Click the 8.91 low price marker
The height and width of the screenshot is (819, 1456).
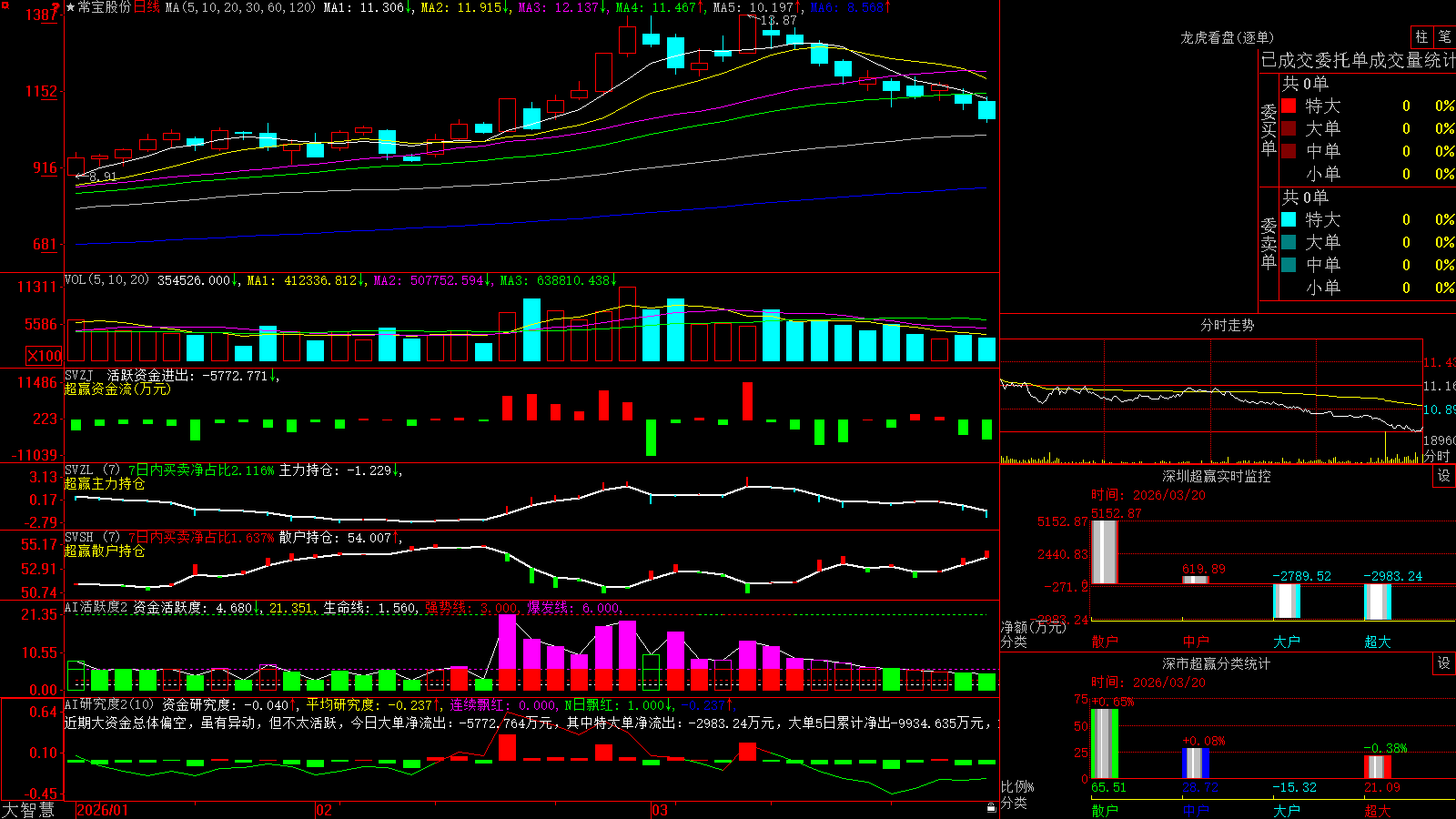[104, 177]
